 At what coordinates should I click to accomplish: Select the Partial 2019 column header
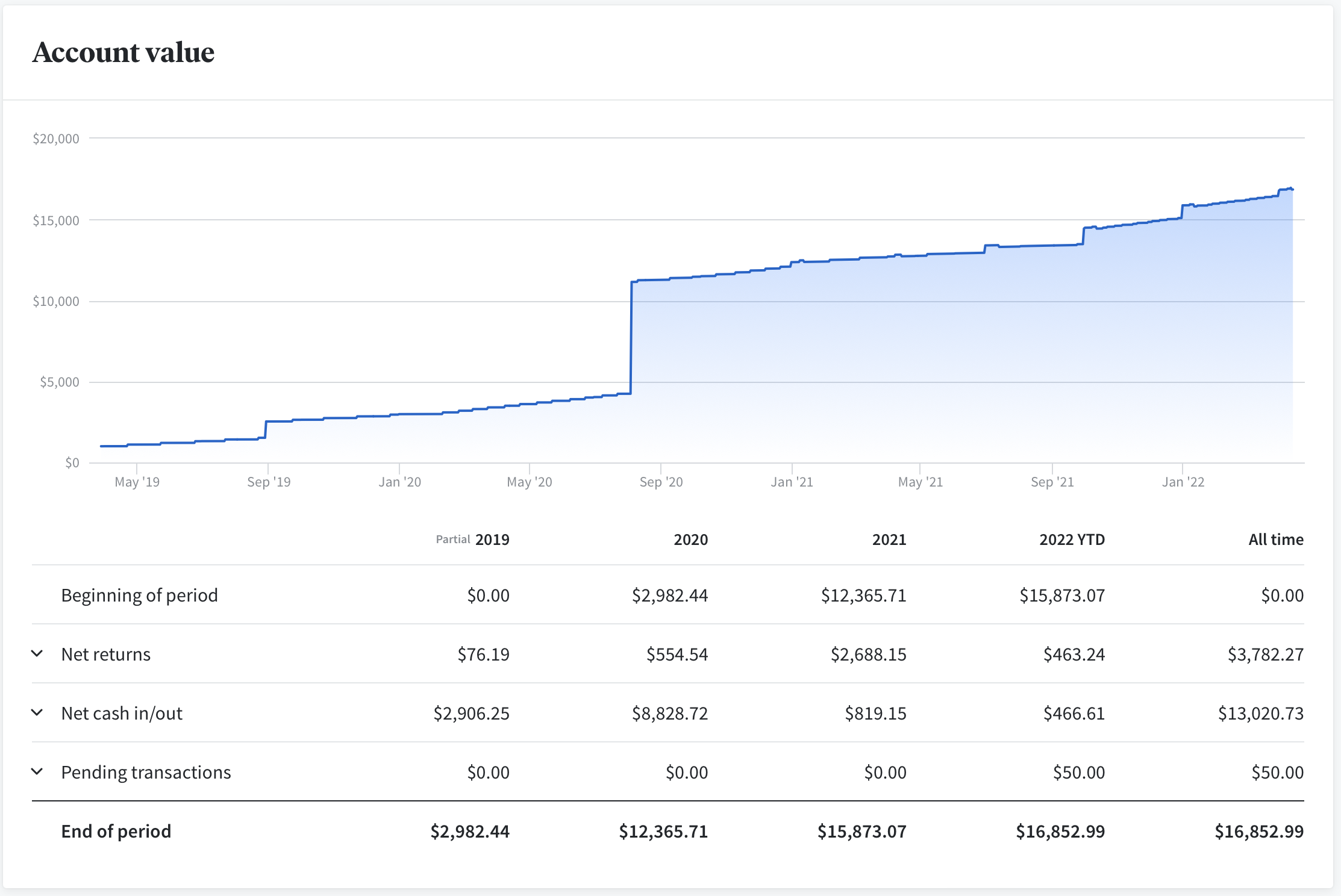coord(473,539)
